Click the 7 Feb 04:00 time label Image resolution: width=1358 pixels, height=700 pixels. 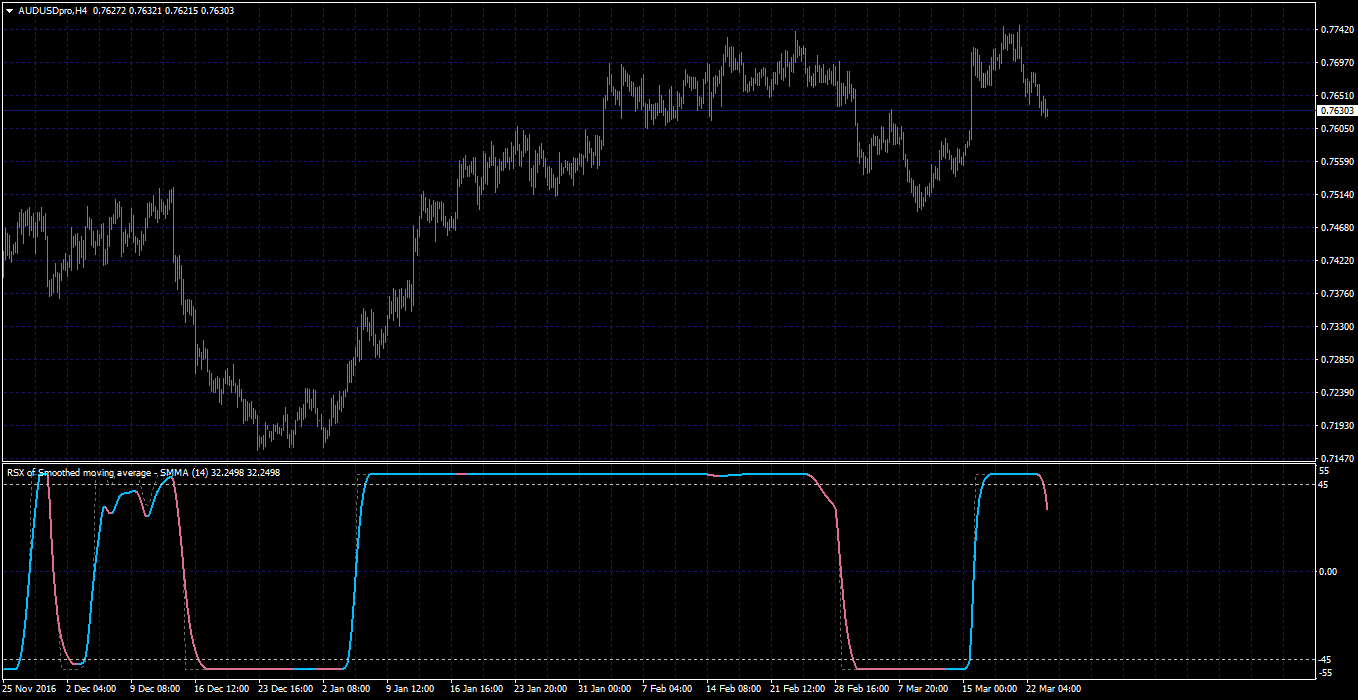[667, 689]
